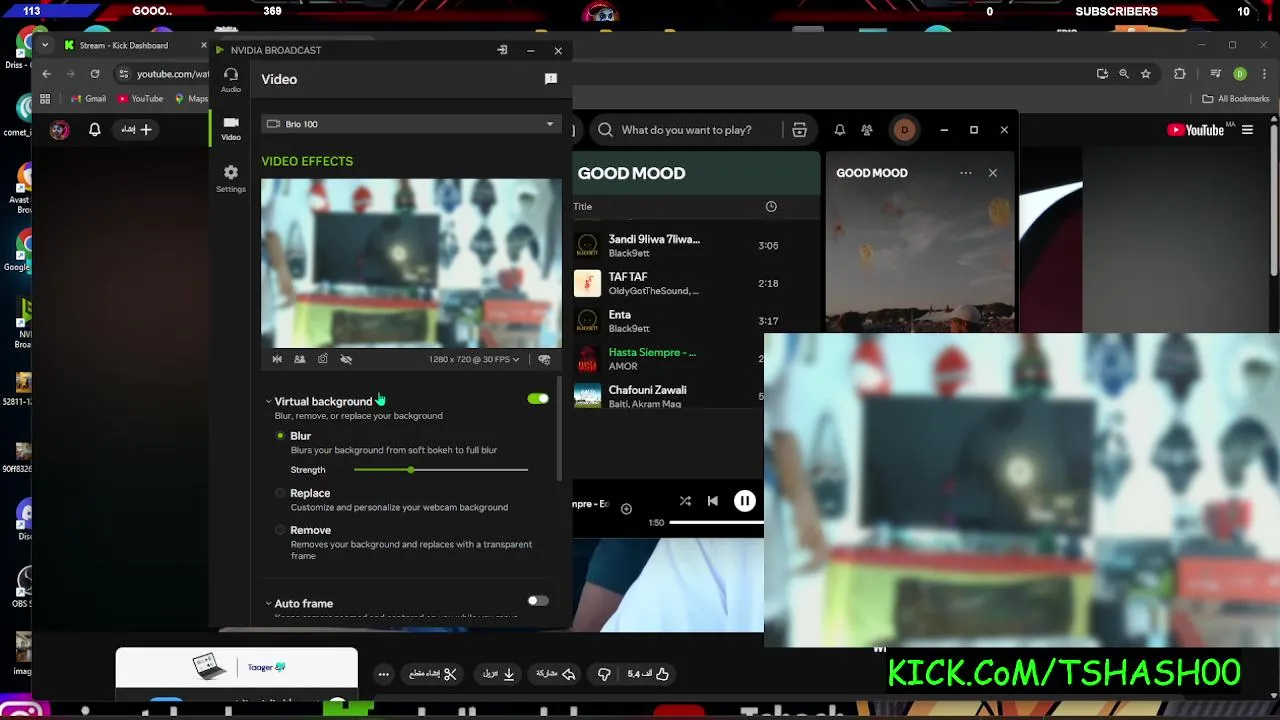Viewport: 1280px width, 720px height.
Task: Click the YouTube Download button
Action: pyautogui.click(x=499, y=674)
